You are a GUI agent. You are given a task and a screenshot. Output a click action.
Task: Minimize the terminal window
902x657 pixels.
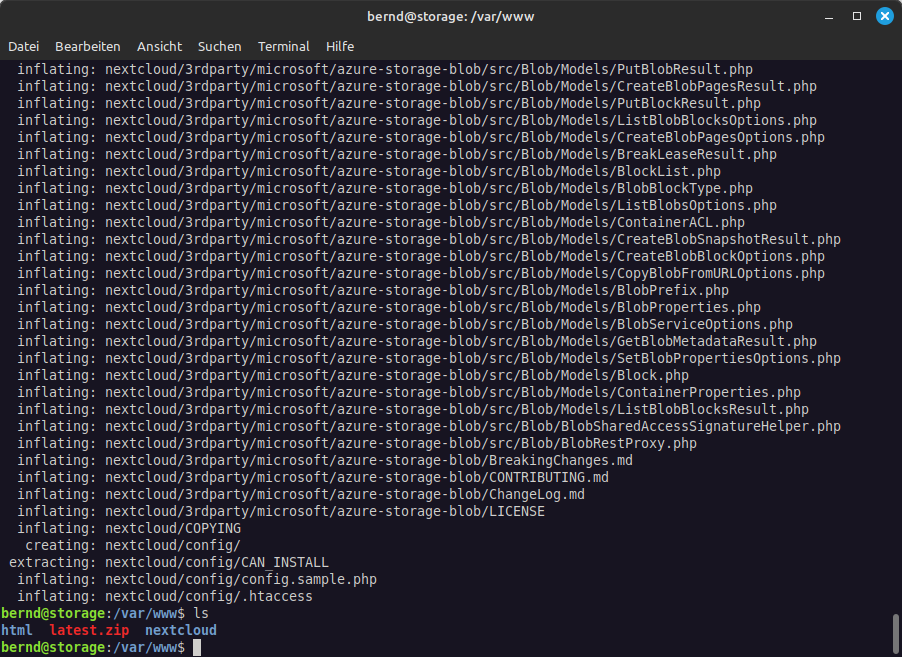click(x=829, y=17)
